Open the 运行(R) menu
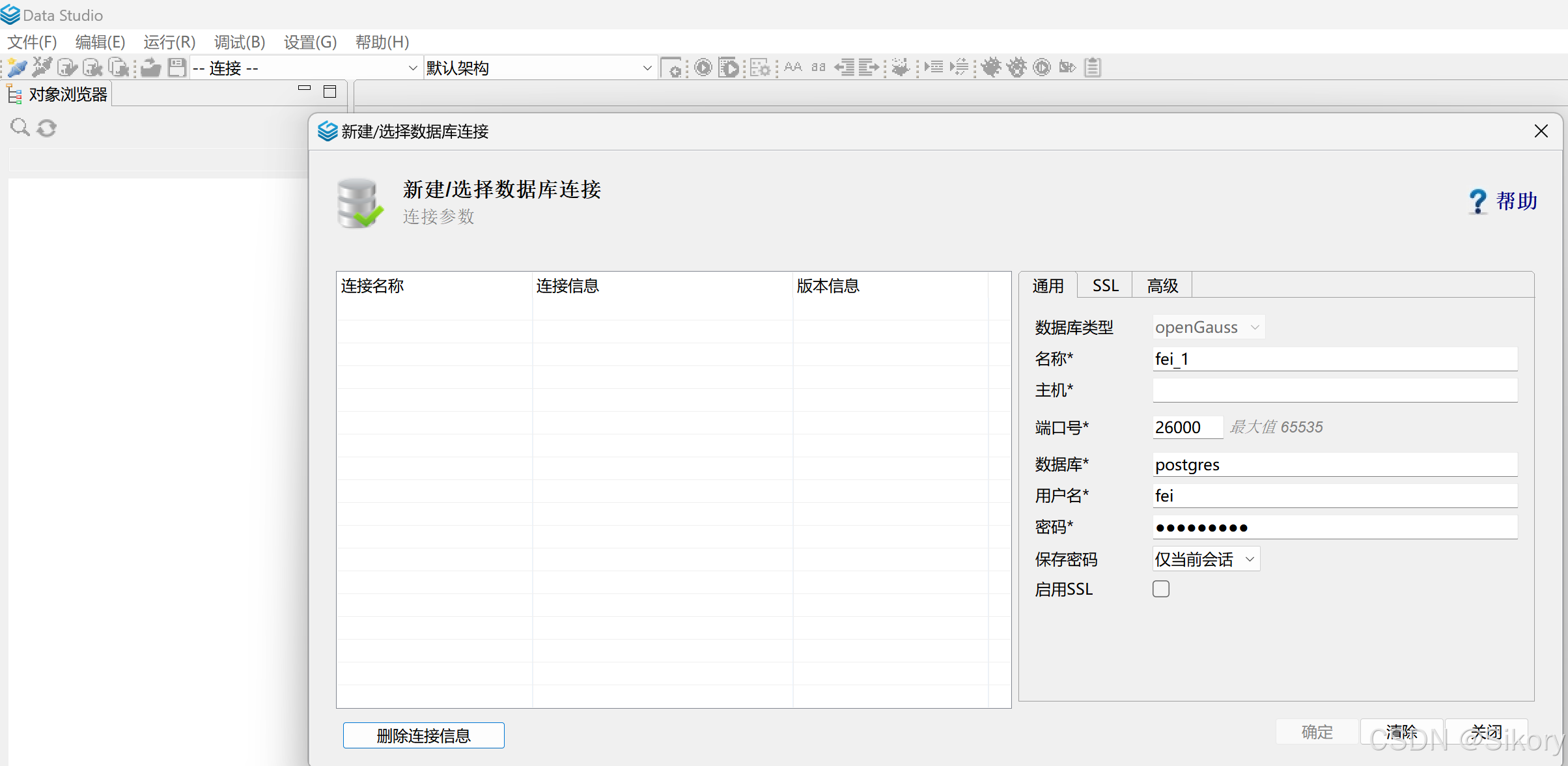Image resolution: width=1568 pixels, height=766 pixels. click(x=169, y=42)
